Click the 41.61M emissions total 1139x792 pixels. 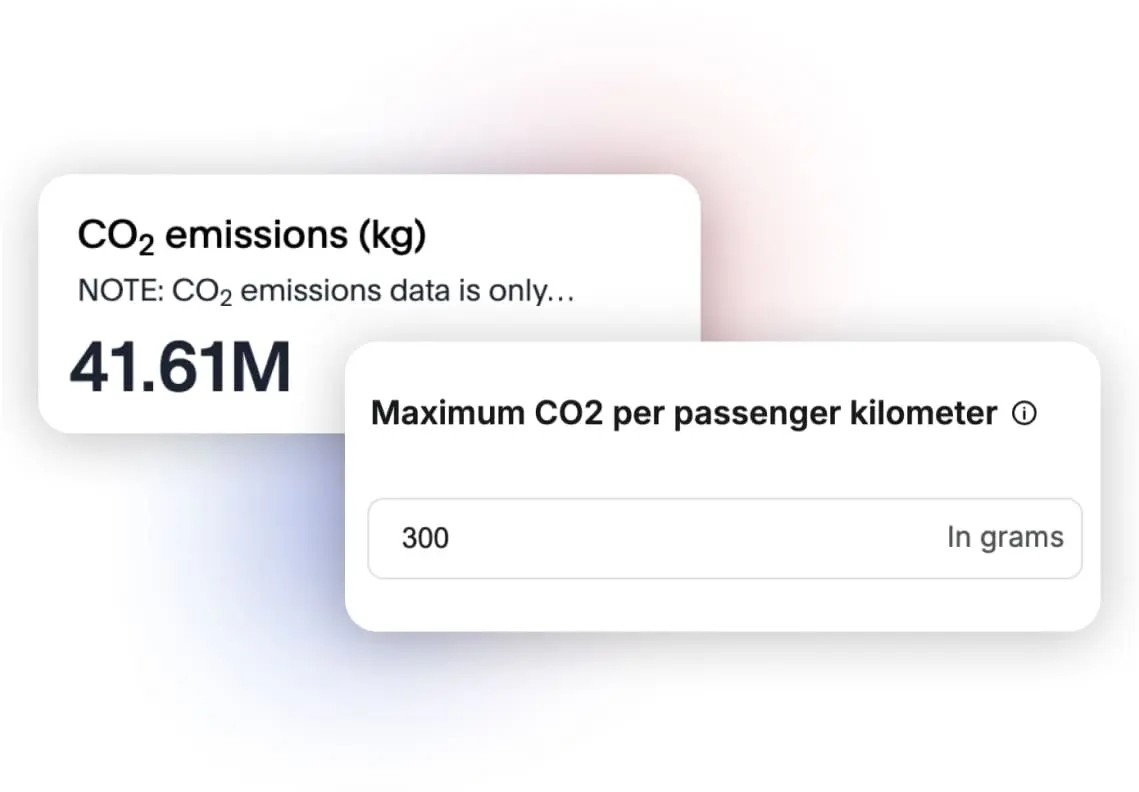point(180,367)
